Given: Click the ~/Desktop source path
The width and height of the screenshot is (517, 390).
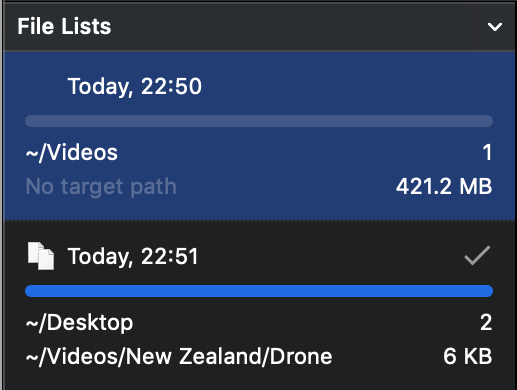Looking at the screenshot, I should coord(79,323).
